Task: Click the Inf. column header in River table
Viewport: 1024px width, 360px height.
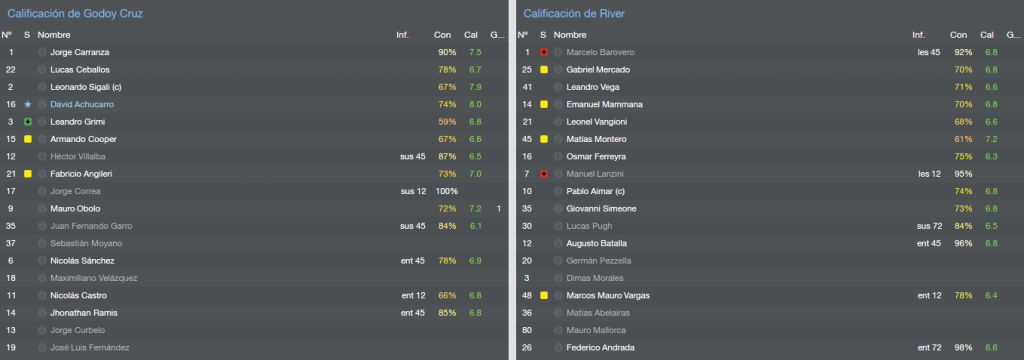Action: [x=919, y=35]
